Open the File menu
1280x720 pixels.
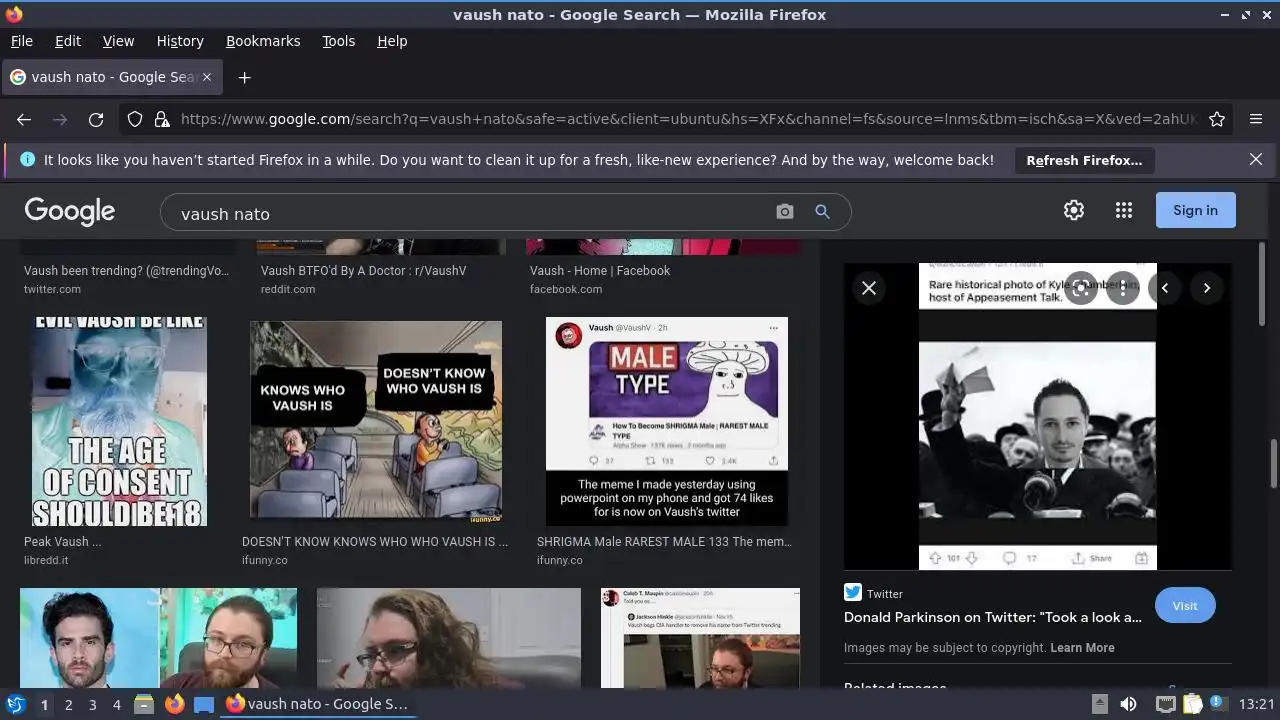click(x=21, y=41)
